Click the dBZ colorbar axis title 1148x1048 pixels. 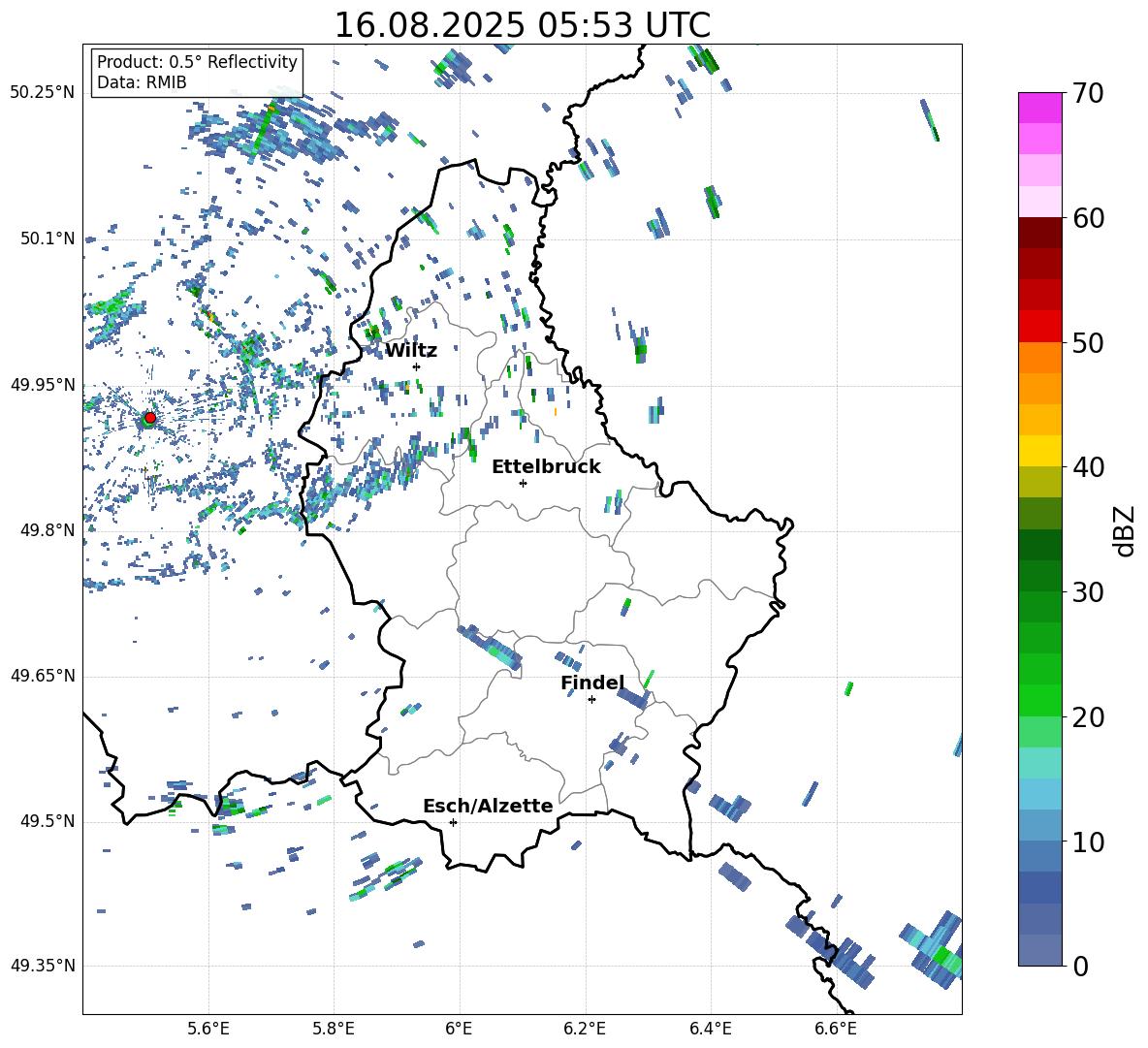[x=1126, y=530]
